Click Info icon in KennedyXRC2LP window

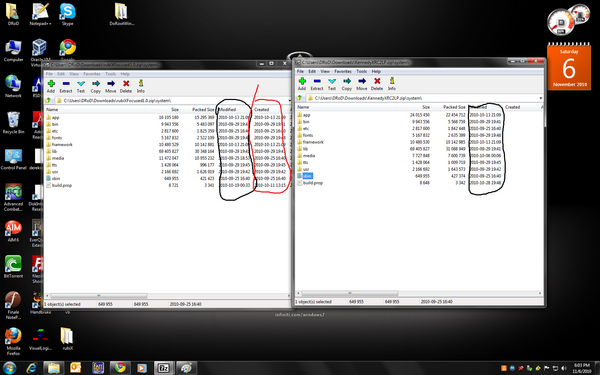click(392, 81)
